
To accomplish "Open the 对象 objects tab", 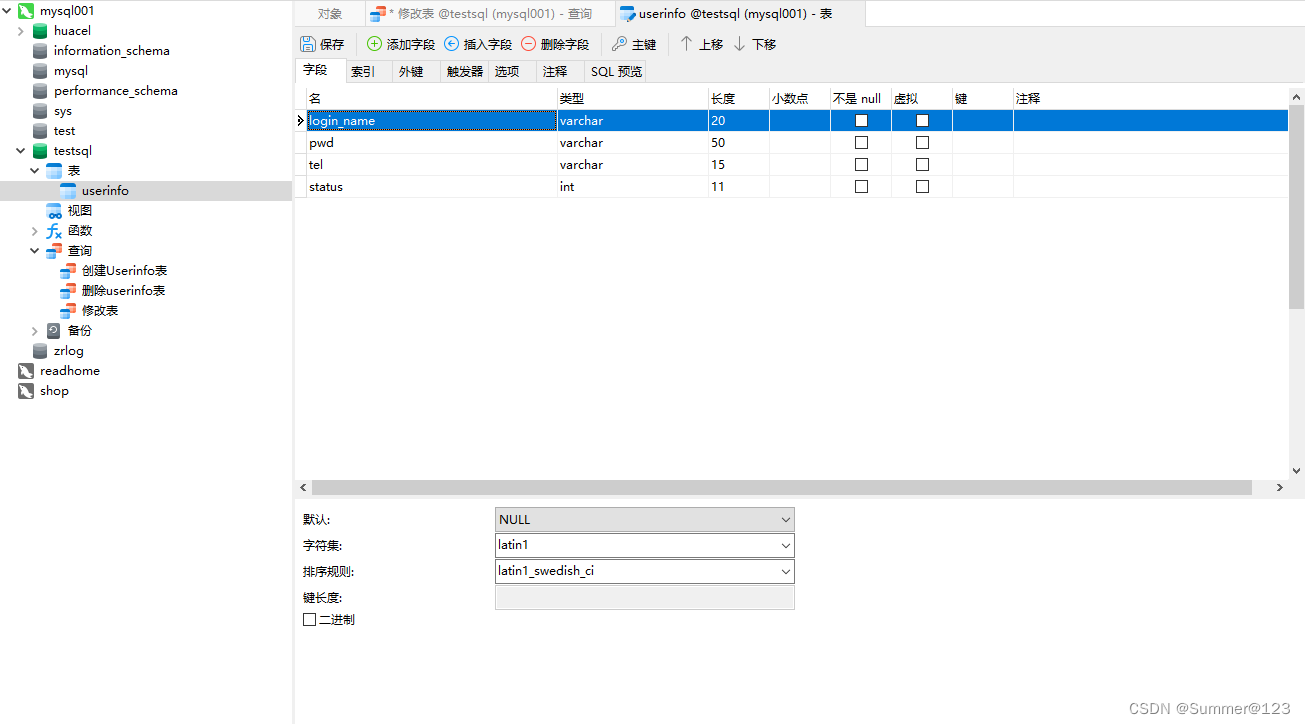I will pos(329,14).
